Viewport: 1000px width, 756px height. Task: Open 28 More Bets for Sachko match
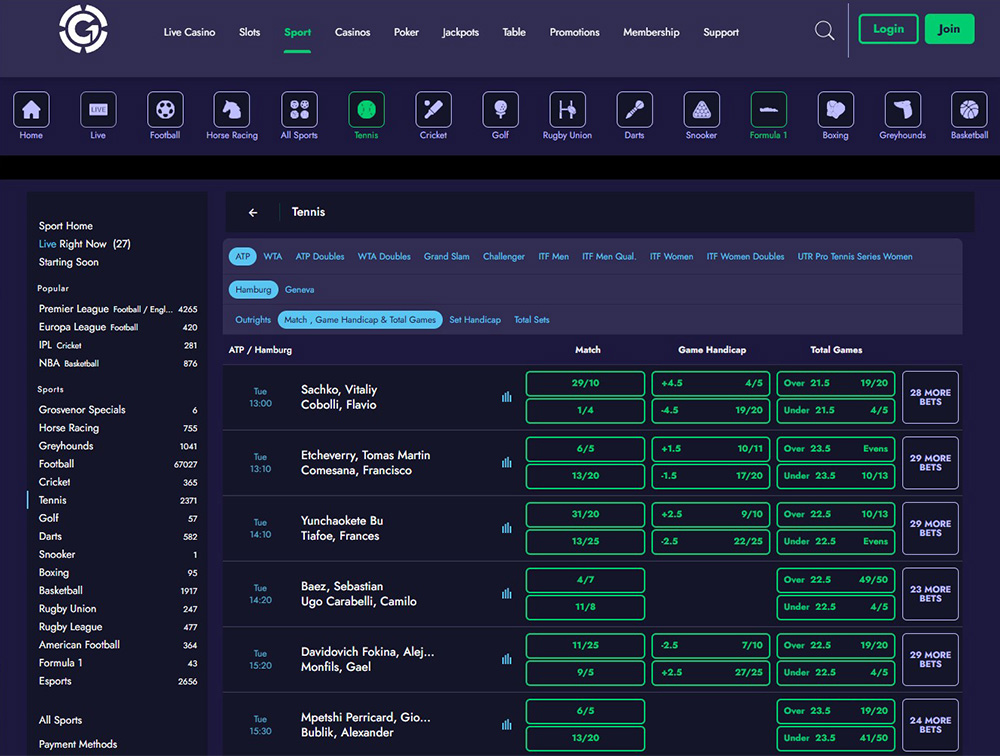click(x=930, y=397)
